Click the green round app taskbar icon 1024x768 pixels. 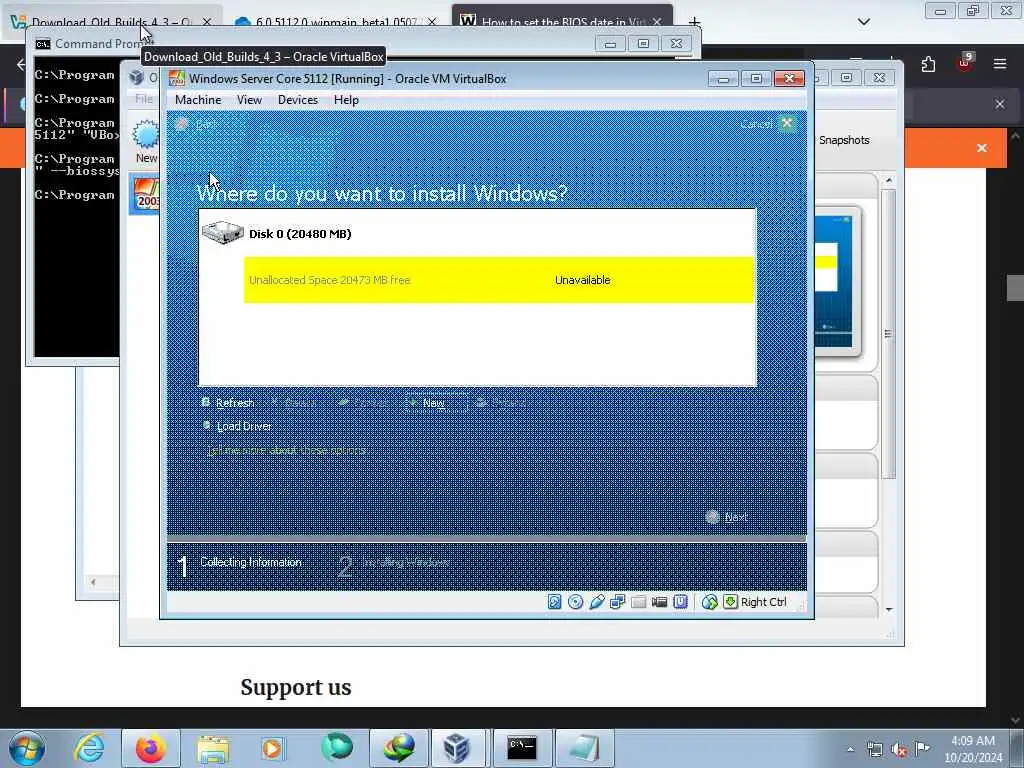(336, 747)
